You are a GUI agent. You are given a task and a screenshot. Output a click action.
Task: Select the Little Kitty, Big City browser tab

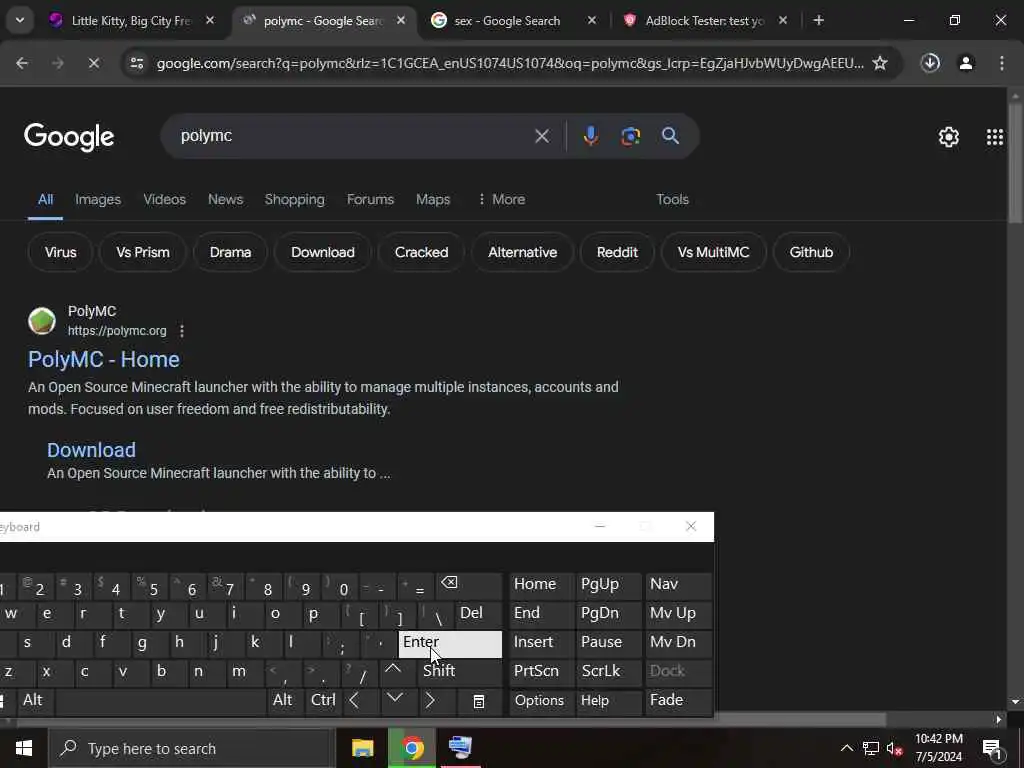pos(131,21)
